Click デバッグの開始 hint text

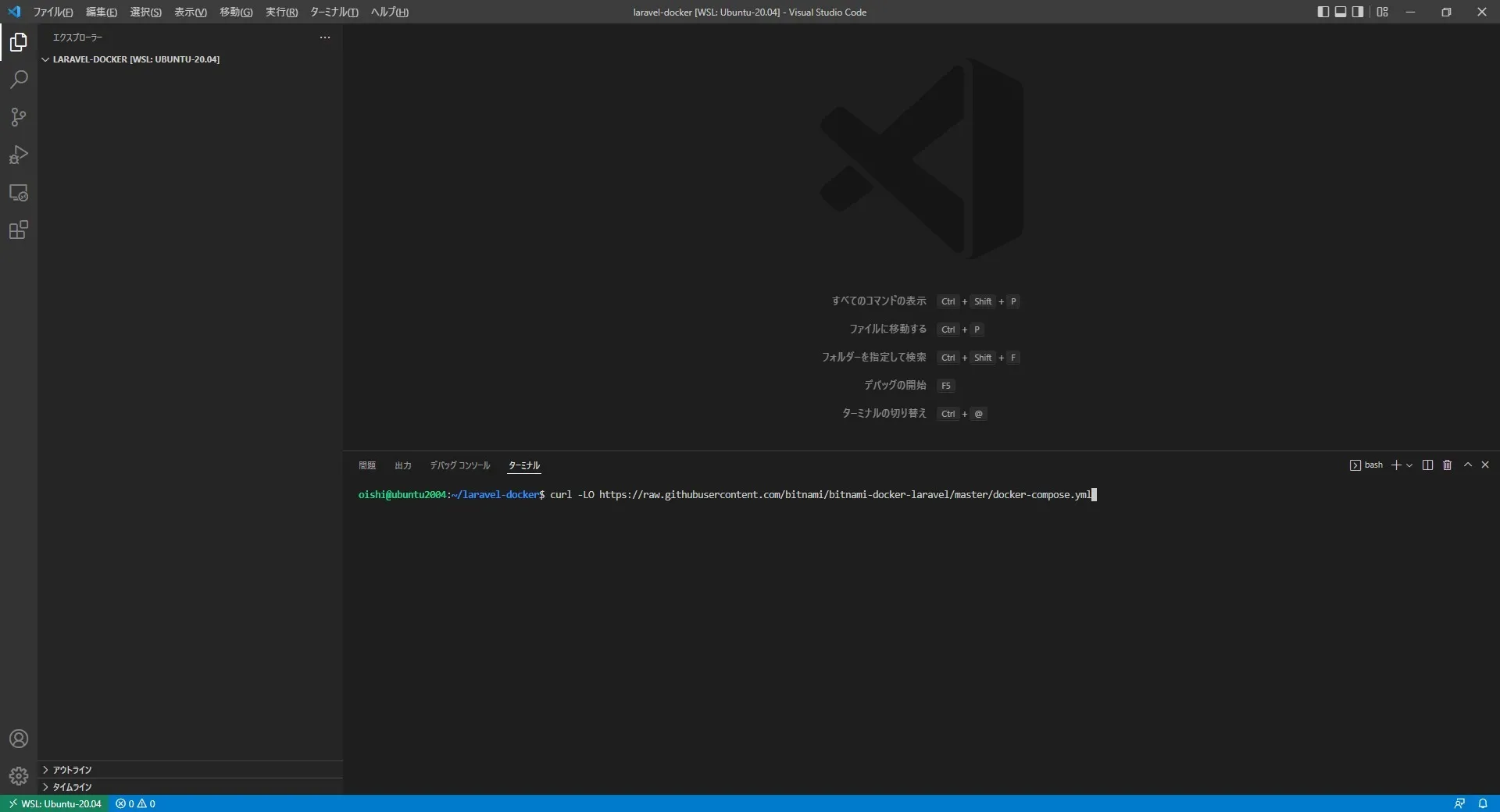[895, 385]
